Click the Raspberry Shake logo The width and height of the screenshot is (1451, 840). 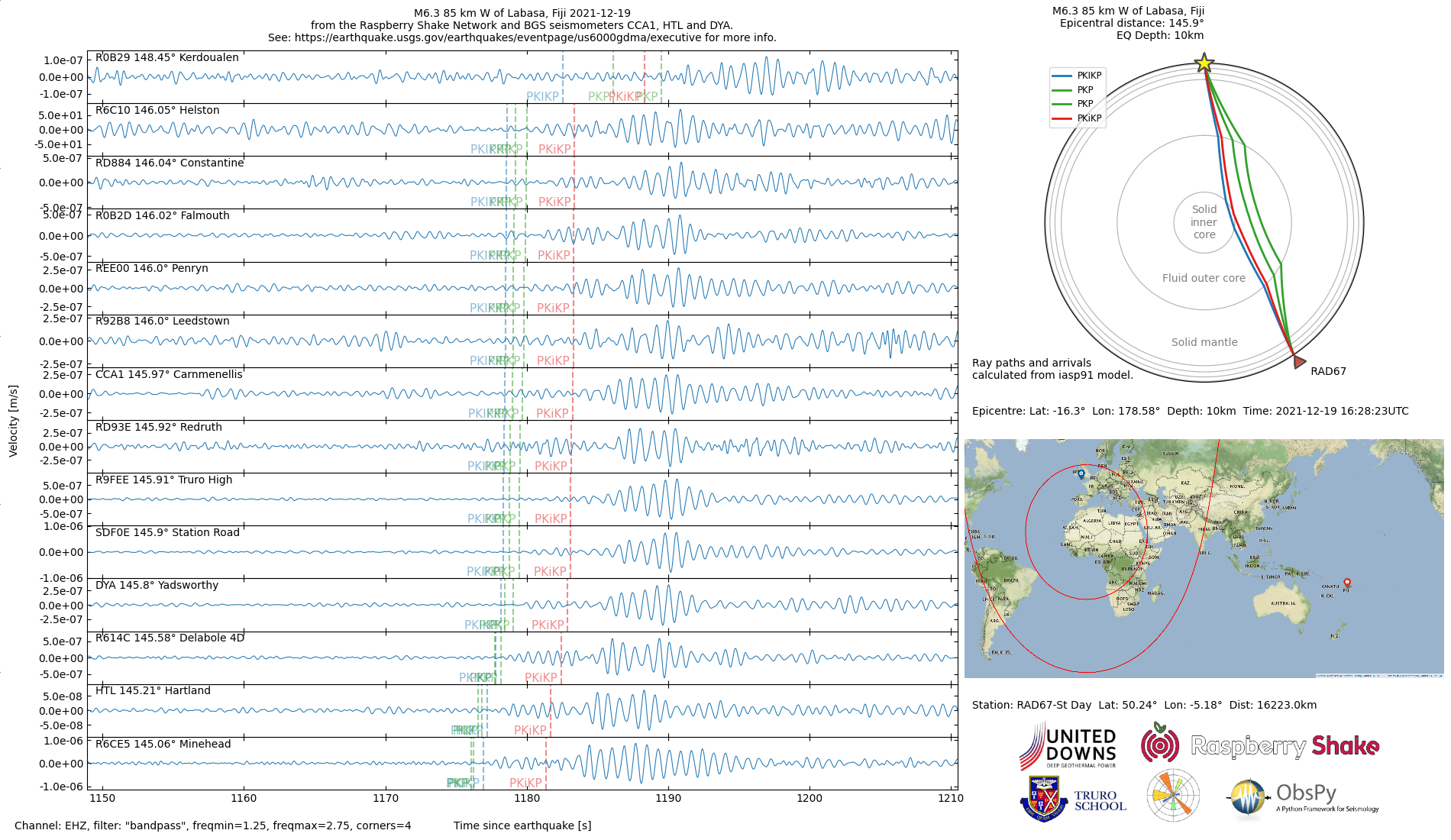coord(1260,744)
